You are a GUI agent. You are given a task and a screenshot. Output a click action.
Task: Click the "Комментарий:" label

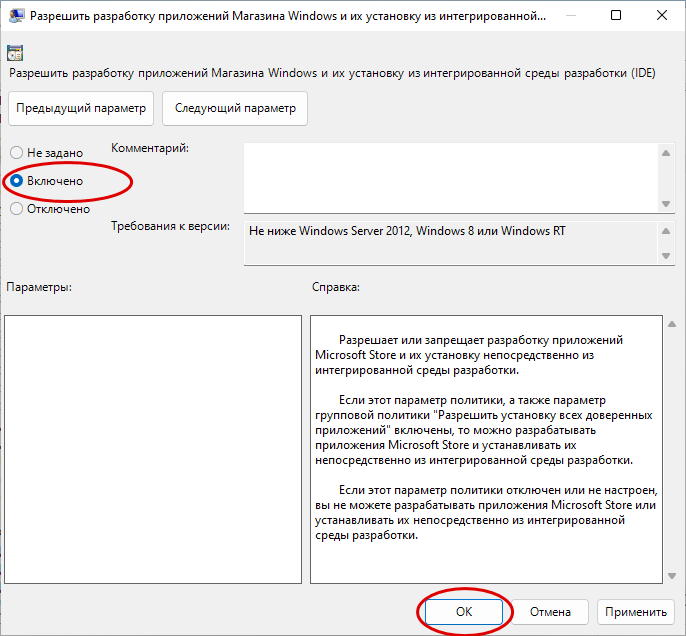pos(150,148)
